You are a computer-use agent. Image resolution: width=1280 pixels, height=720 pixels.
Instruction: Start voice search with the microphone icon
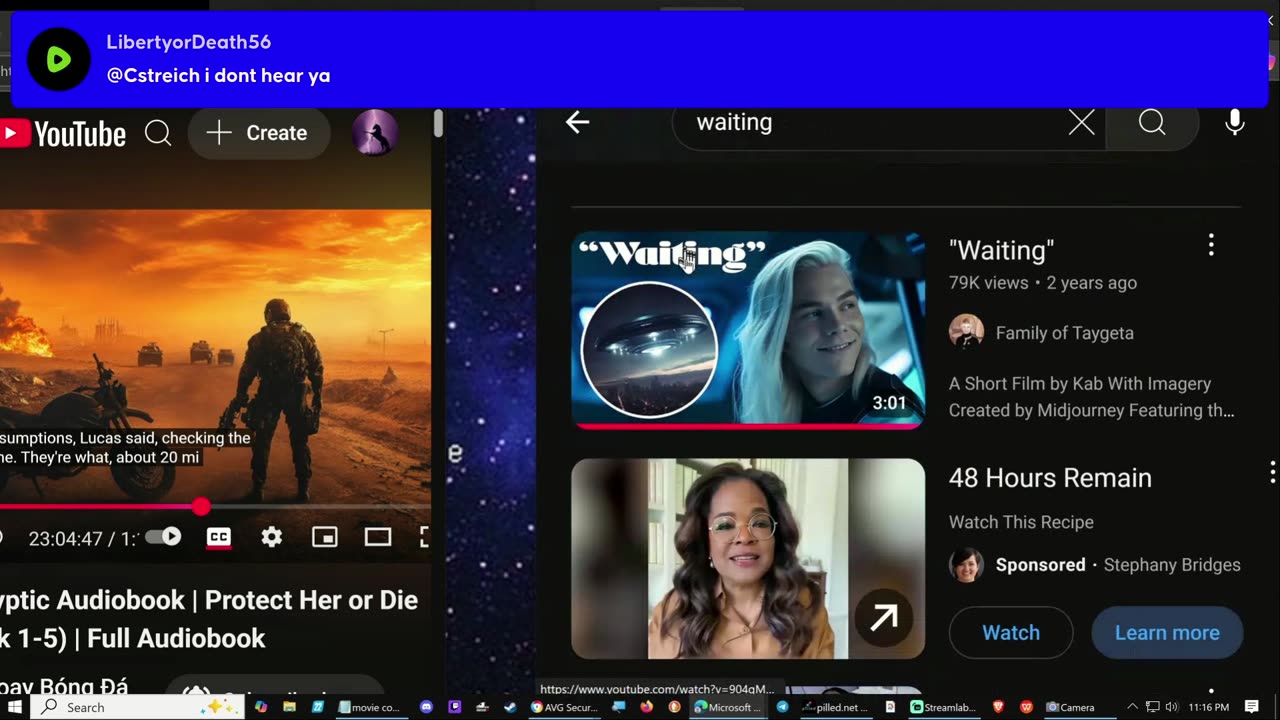(1235, 122)
